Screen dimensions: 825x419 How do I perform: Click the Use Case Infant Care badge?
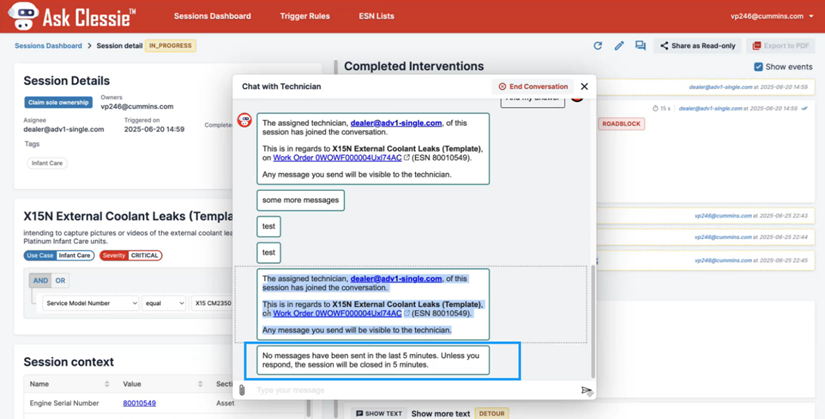click(59, 255)
